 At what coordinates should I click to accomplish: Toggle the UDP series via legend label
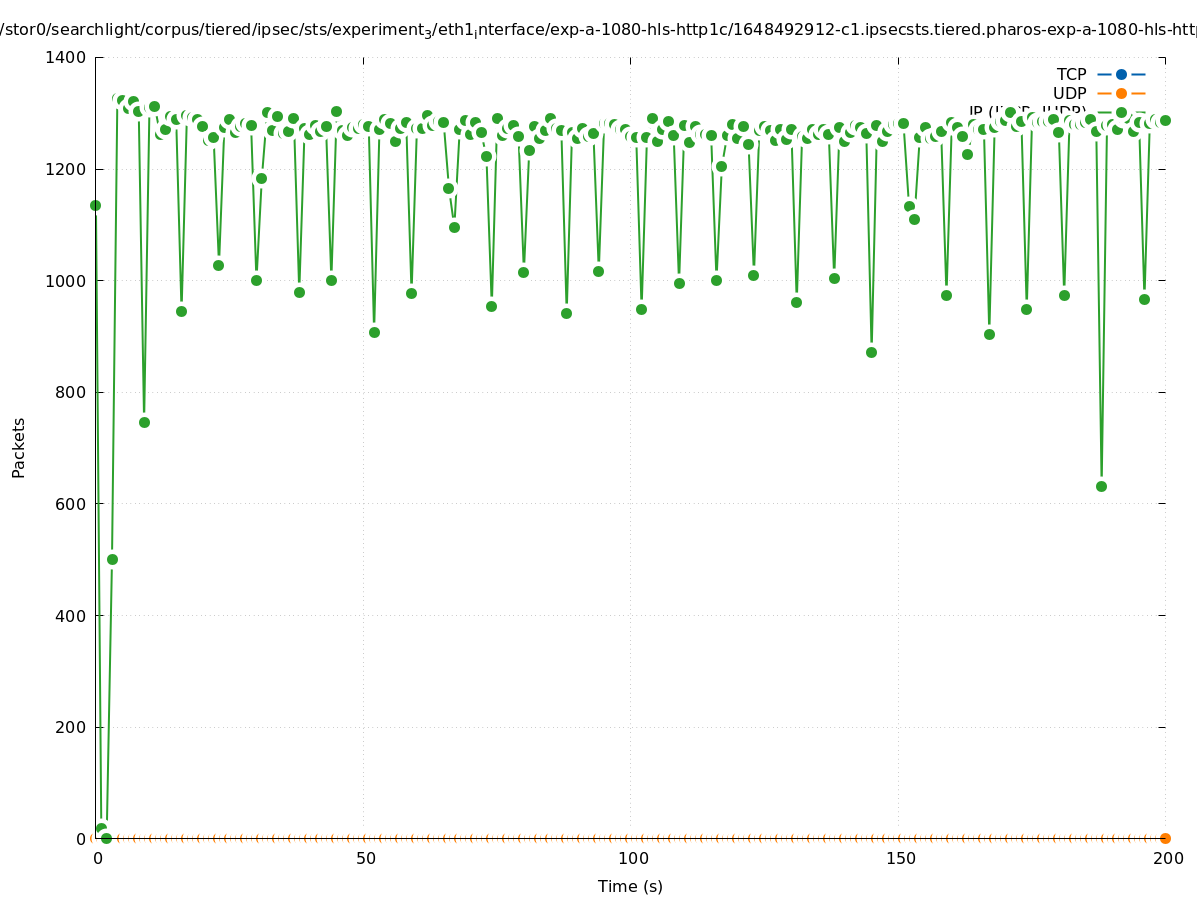pos(1069,93)
